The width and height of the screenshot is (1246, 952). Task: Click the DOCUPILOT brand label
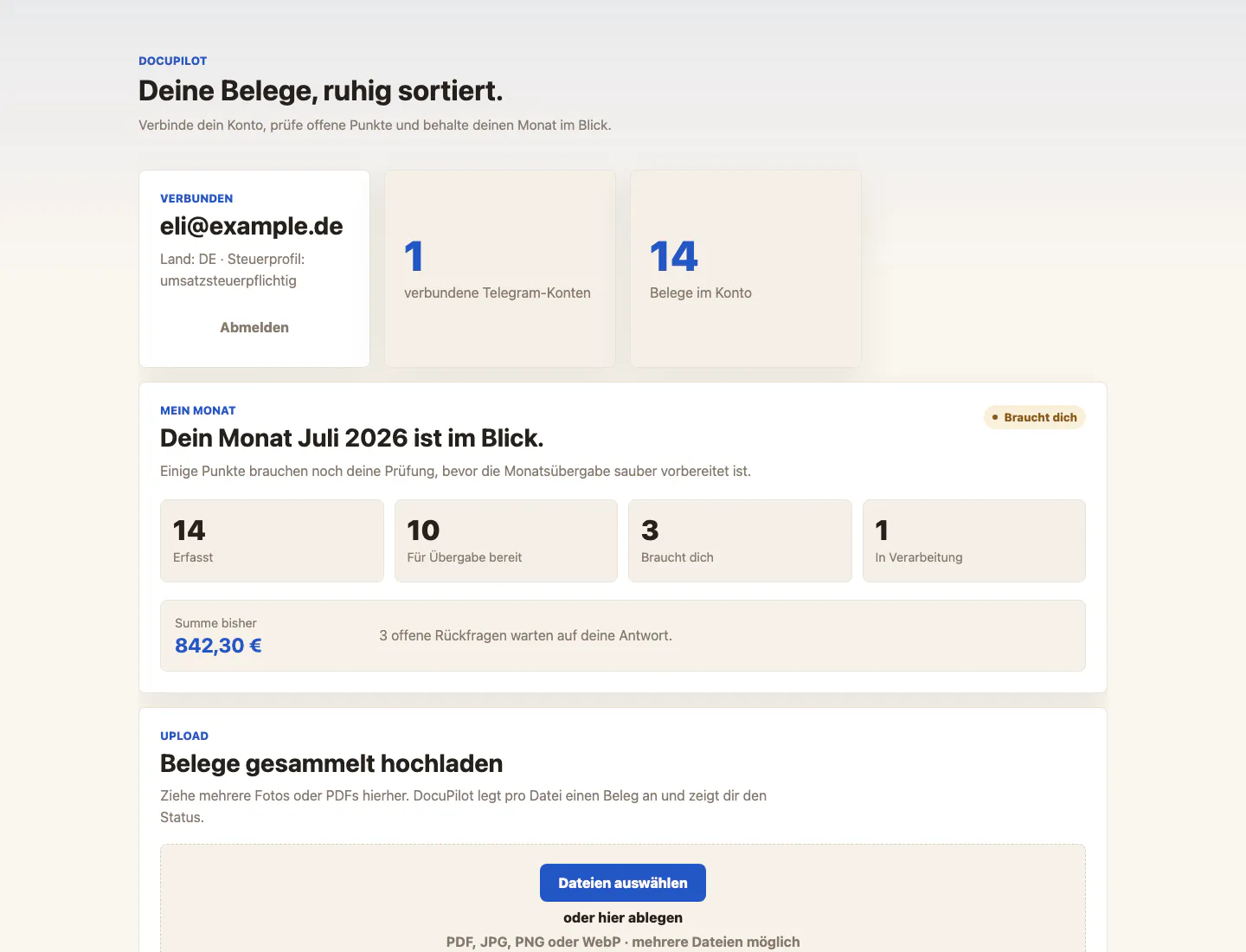173,61
